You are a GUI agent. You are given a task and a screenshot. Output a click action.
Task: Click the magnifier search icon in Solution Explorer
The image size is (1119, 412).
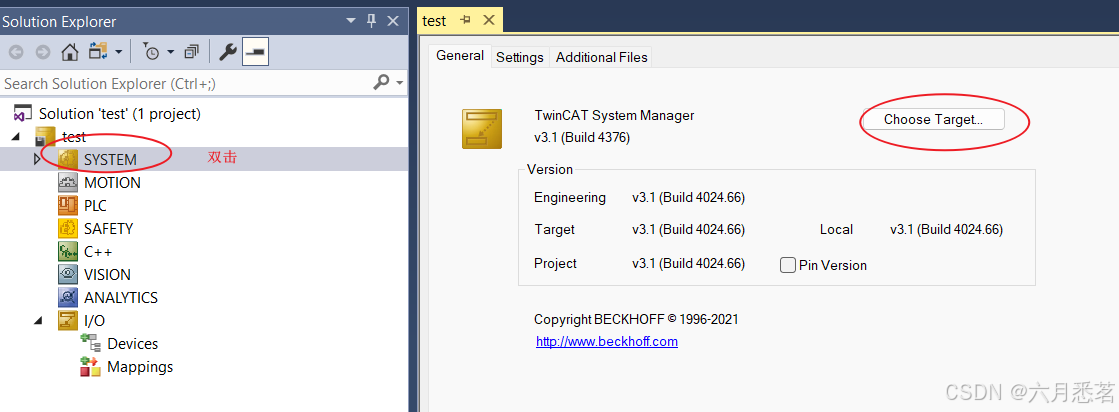pos(382,83)
